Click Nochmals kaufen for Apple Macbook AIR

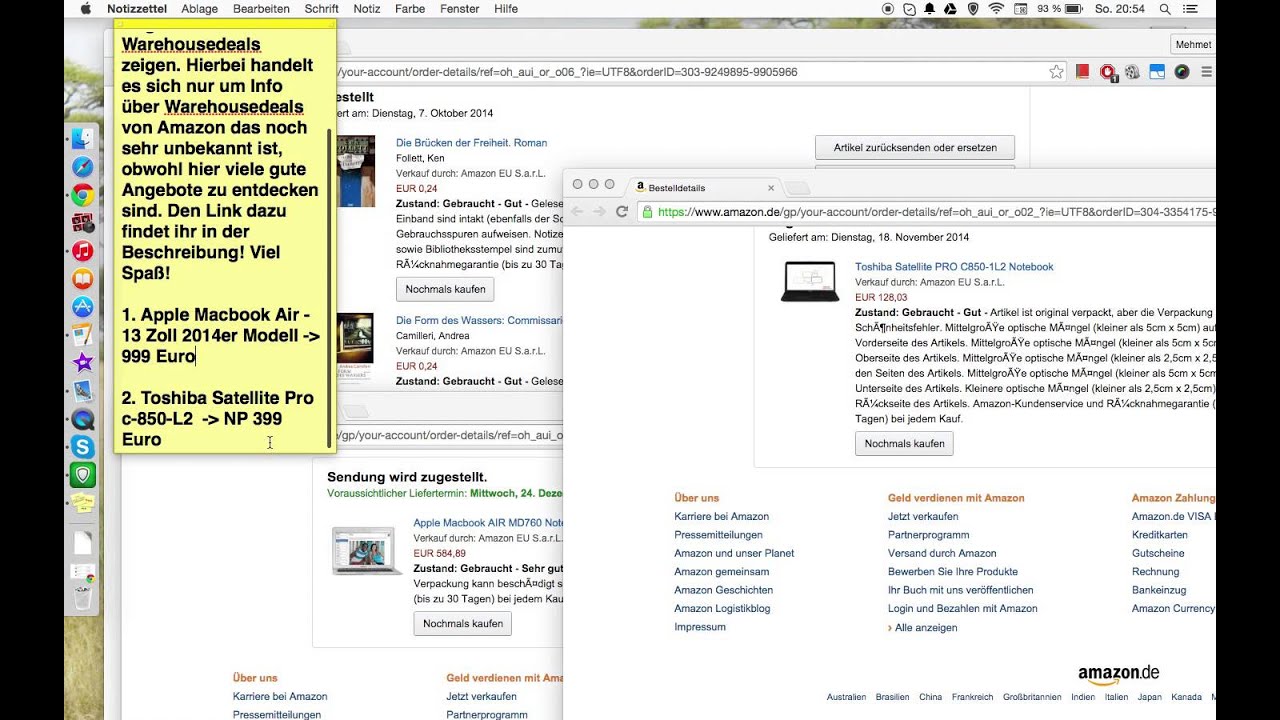coord(463,623)
